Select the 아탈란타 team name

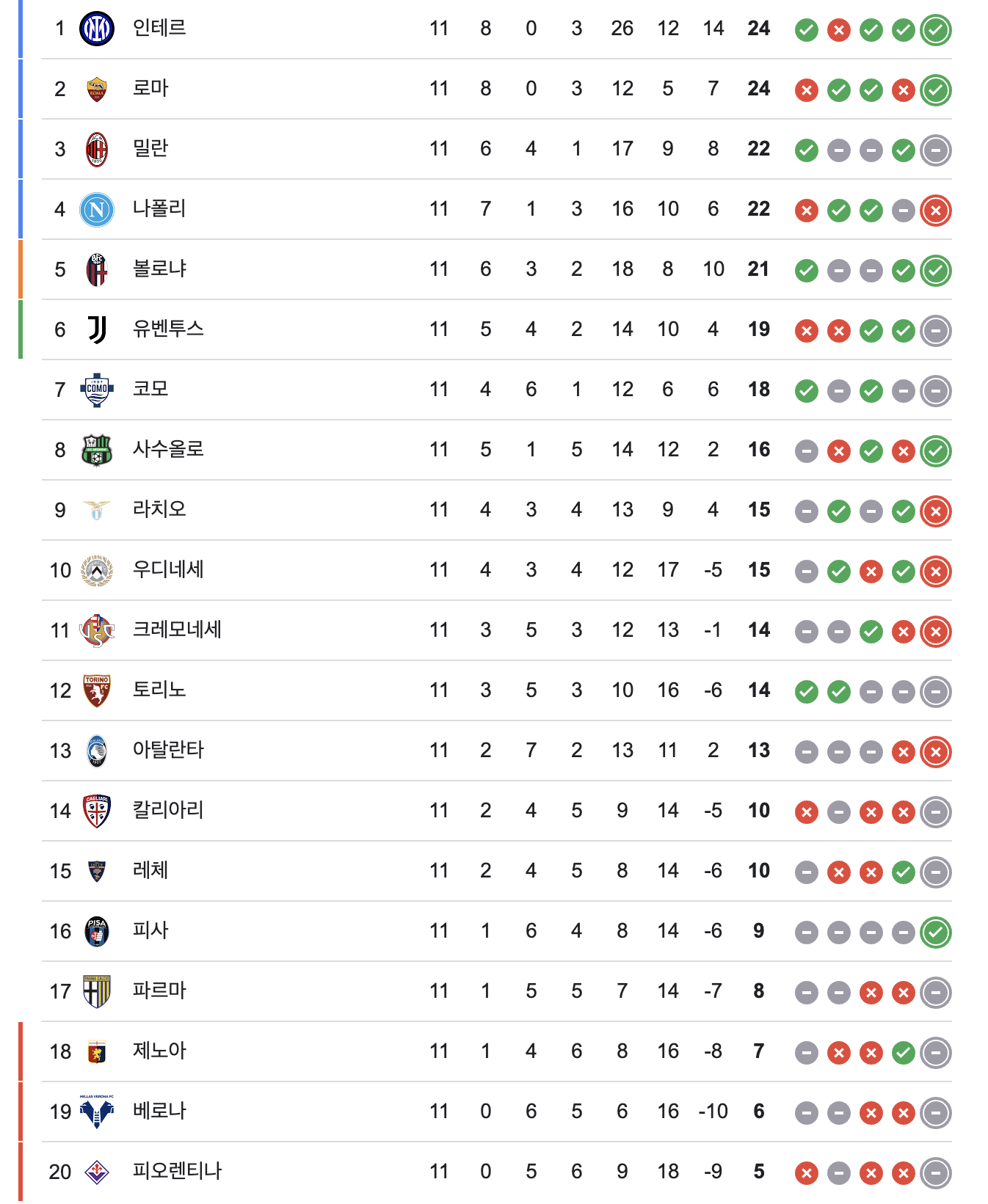168,751
